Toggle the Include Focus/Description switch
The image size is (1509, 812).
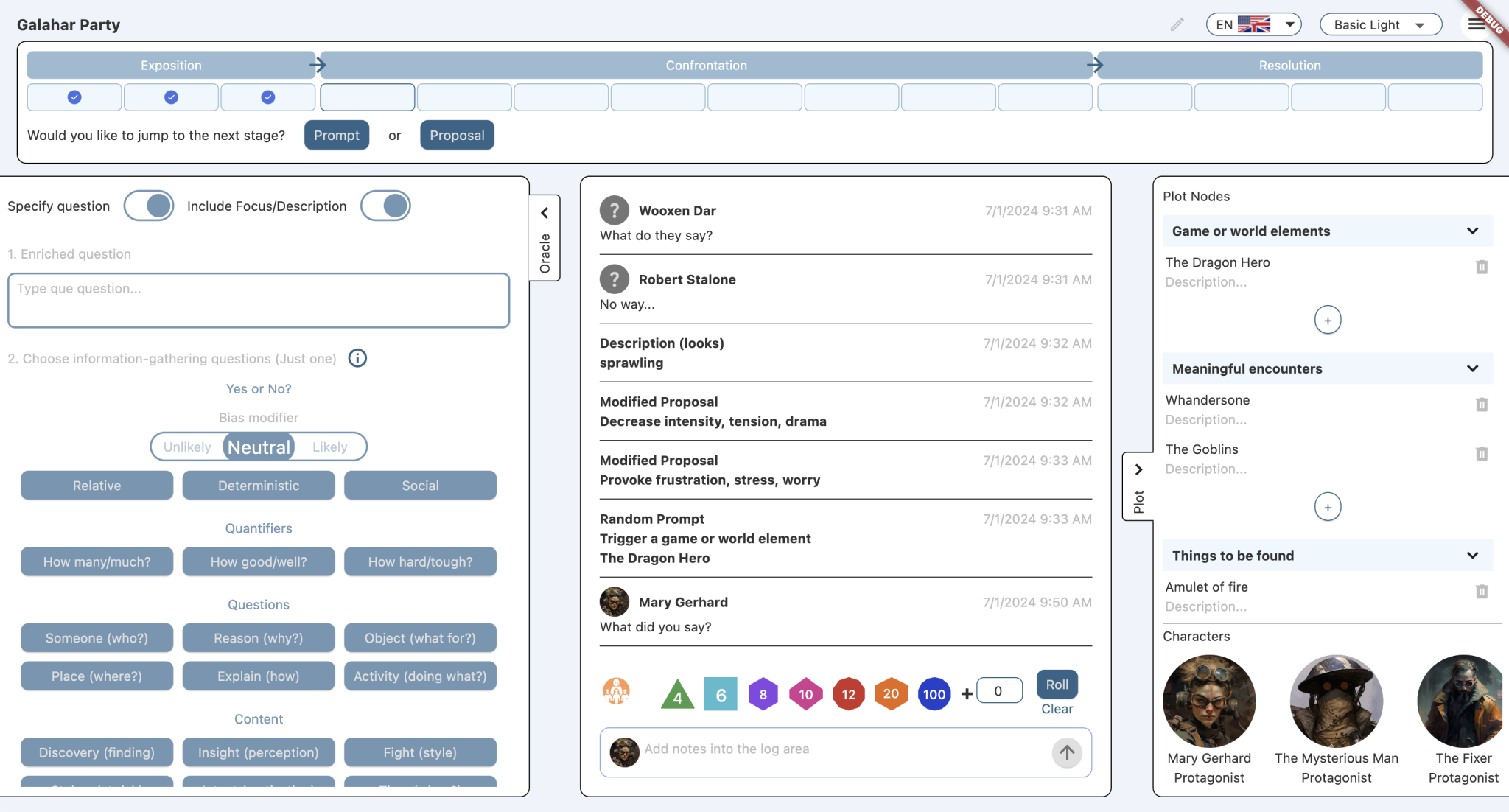pos(385,206)
